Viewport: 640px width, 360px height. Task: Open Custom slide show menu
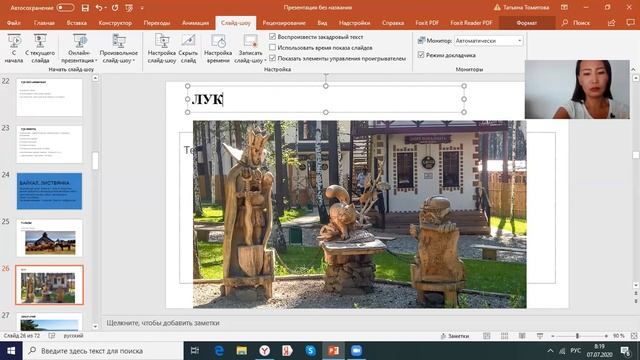[119, 48]
